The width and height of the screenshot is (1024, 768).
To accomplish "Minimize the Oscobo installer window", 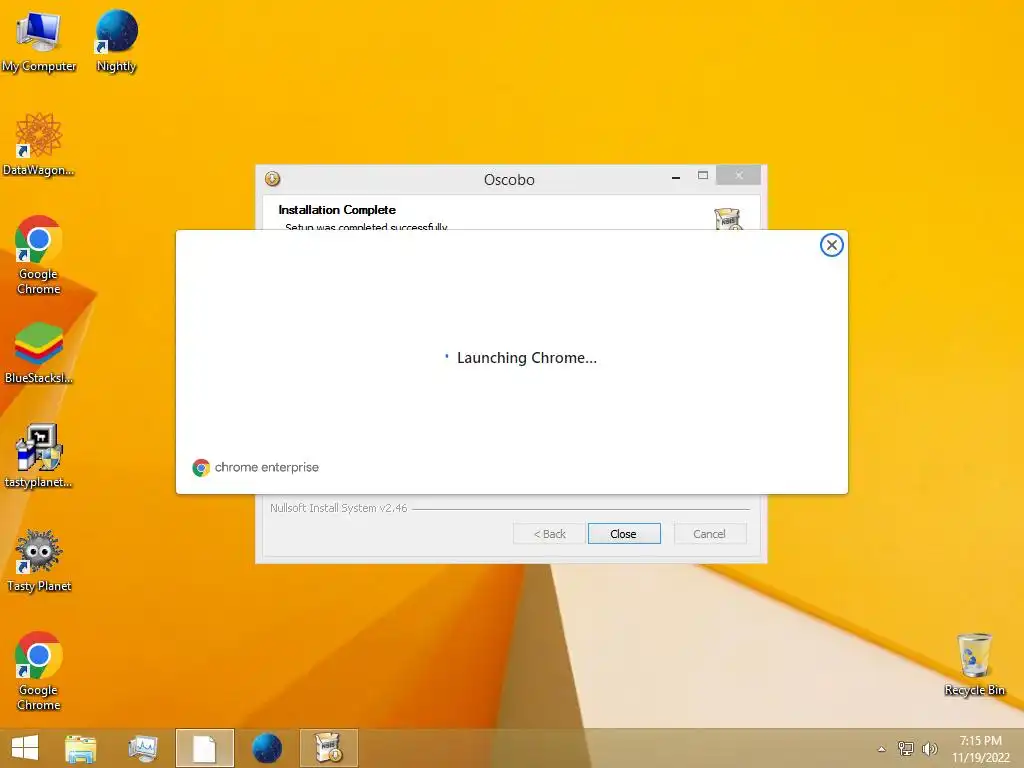I will pos(676,176).
